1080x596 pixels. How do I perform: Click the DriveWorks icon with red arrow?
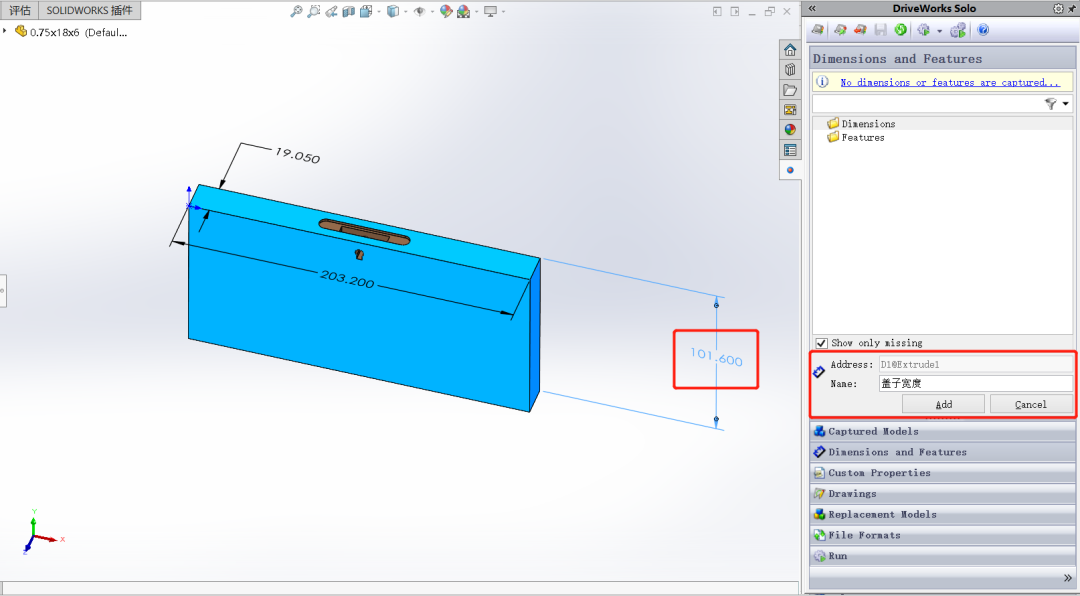click(x=860, y=30)
